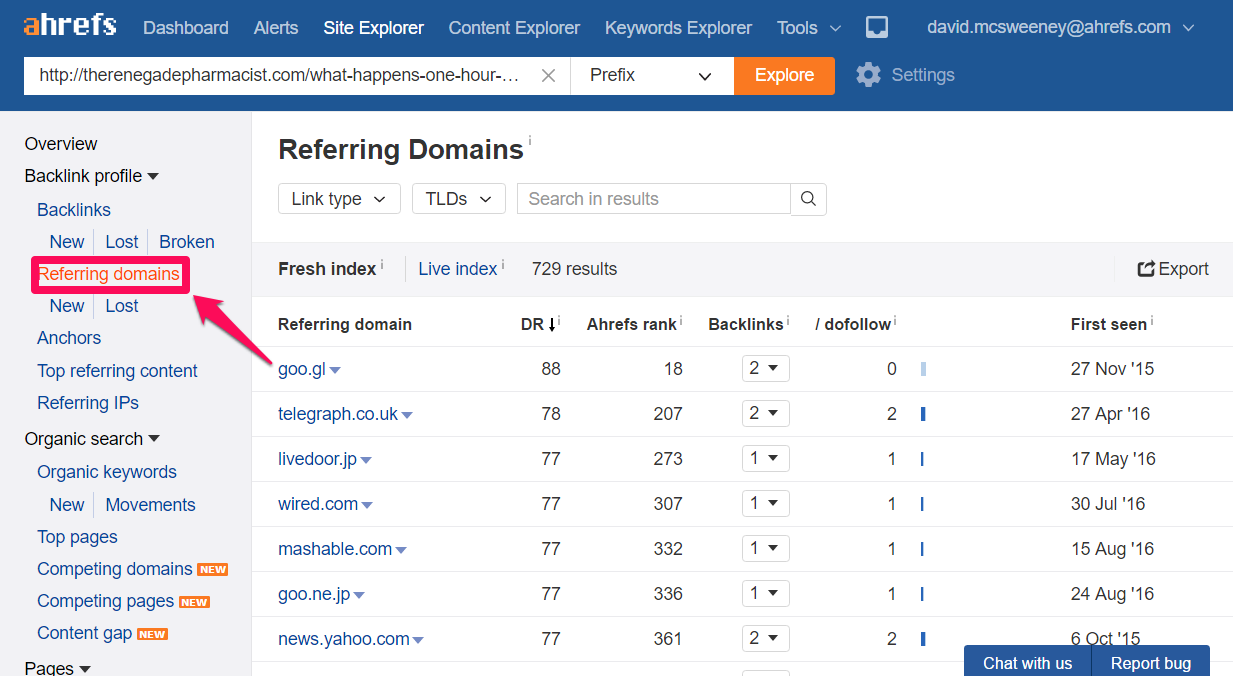1233x676 pixels.
Task: Click the ahrefs logo
Action: tap(70, 26)
